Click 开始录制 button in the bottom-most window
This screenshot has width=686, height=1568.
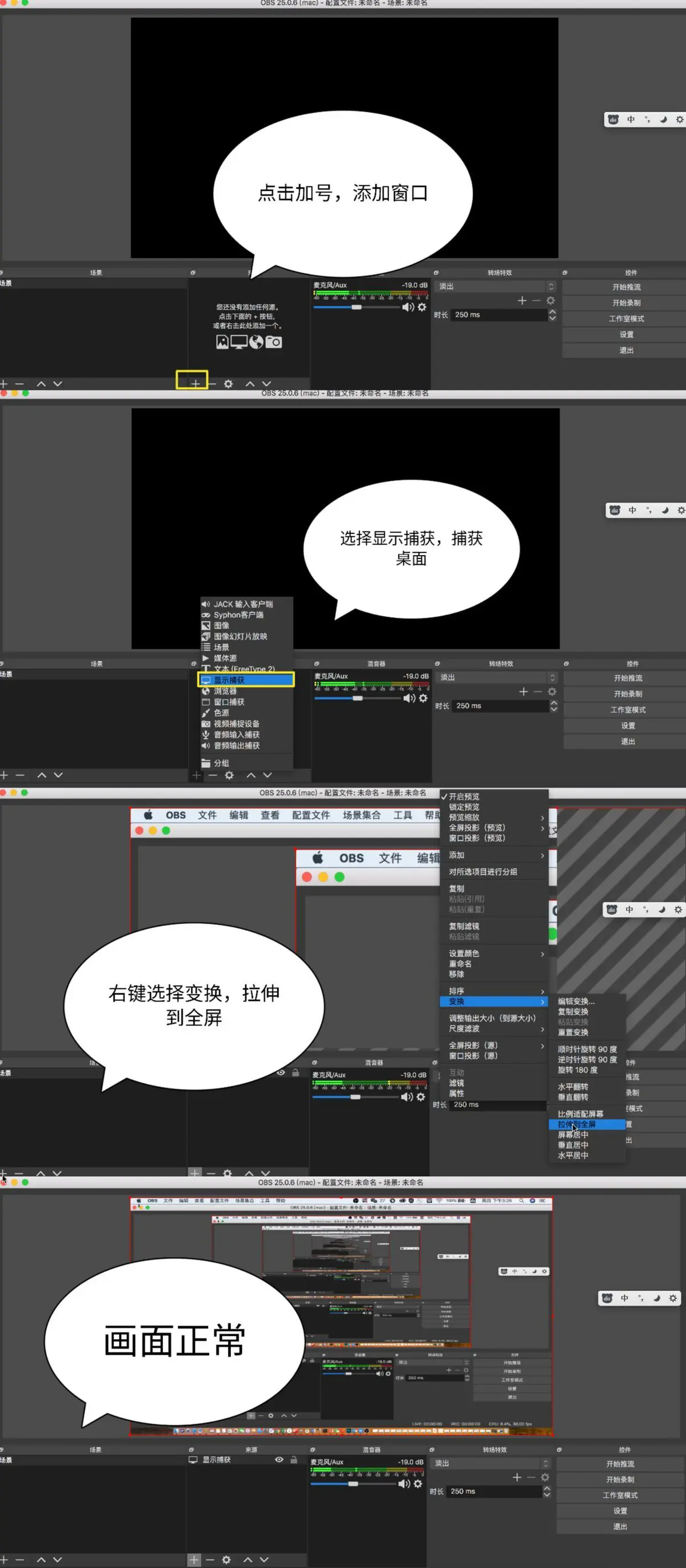(620, 1479)
